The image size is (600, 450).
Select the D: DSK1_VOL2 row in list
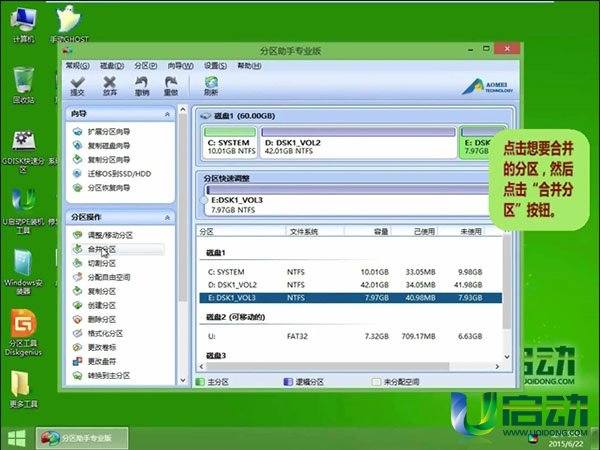(351, 285)
